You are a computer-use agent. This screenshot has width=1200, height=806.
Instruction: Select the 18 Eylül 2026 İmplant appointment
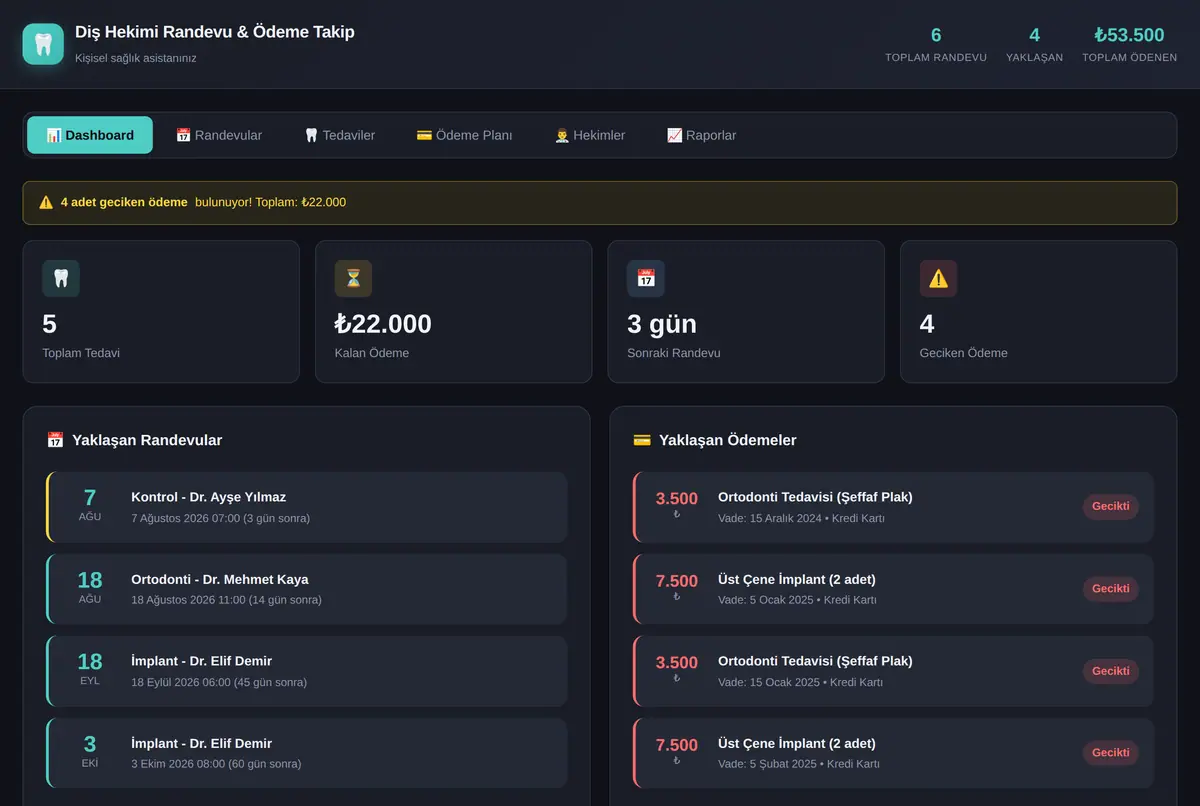click(307, 671)
